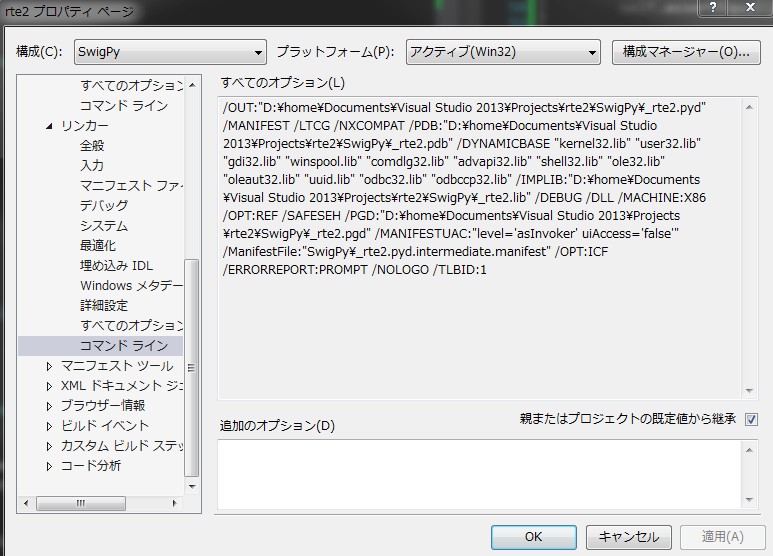Image resolution: width=773 pixels, height=556 pixels.
Task: Click tree scroll up arrow
Action: point(192,85)
